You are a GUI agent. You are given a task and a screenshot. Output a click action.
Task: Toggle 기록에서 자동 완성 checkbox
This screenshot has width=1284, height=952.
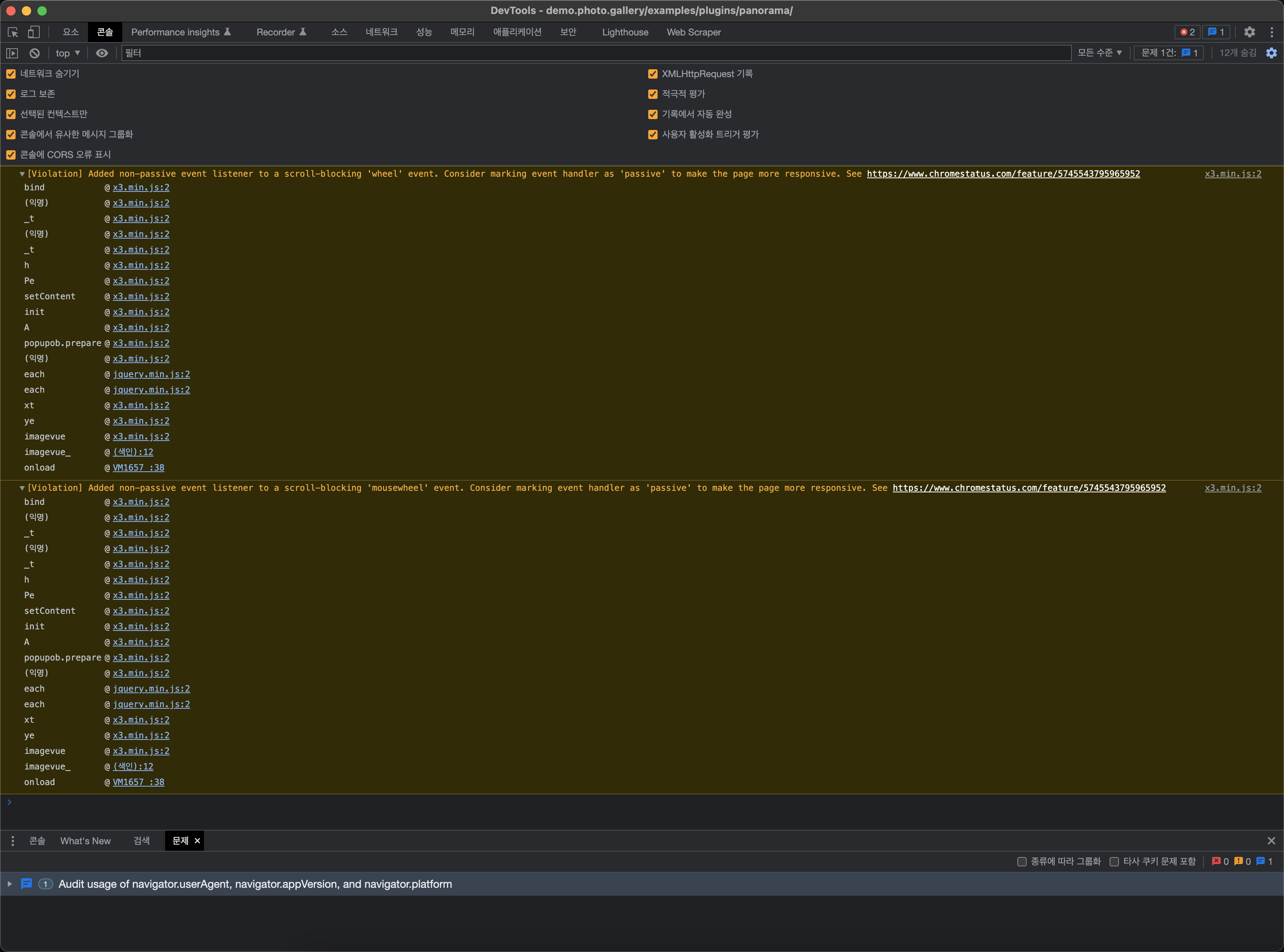[x=653, y=114]
